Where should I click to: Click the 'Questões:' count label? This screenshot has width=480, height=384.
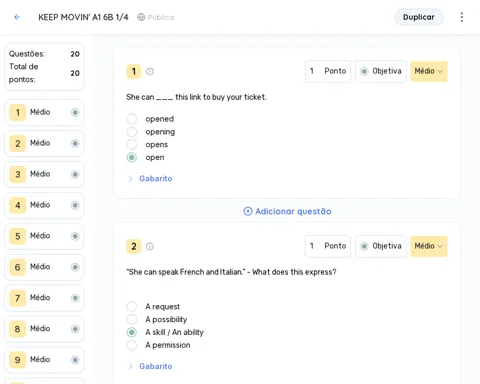[27, 54]
